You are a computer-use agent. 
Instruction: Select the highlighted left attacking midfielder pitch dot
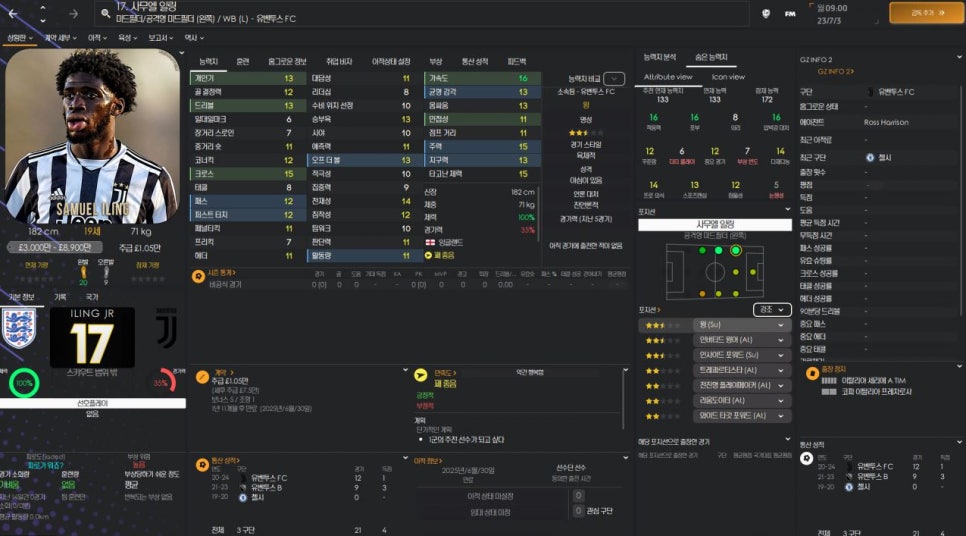736,251
